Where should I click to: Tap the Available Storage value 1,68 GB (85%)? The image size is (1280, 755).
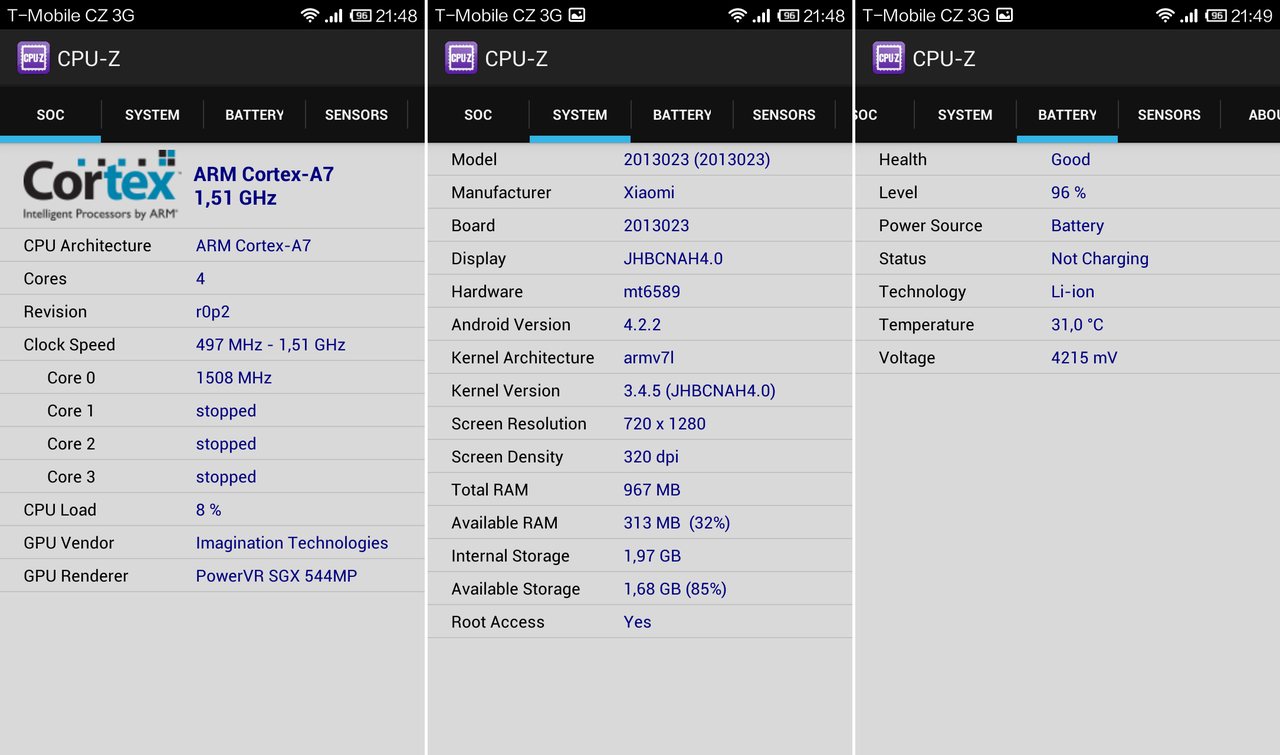675,589
